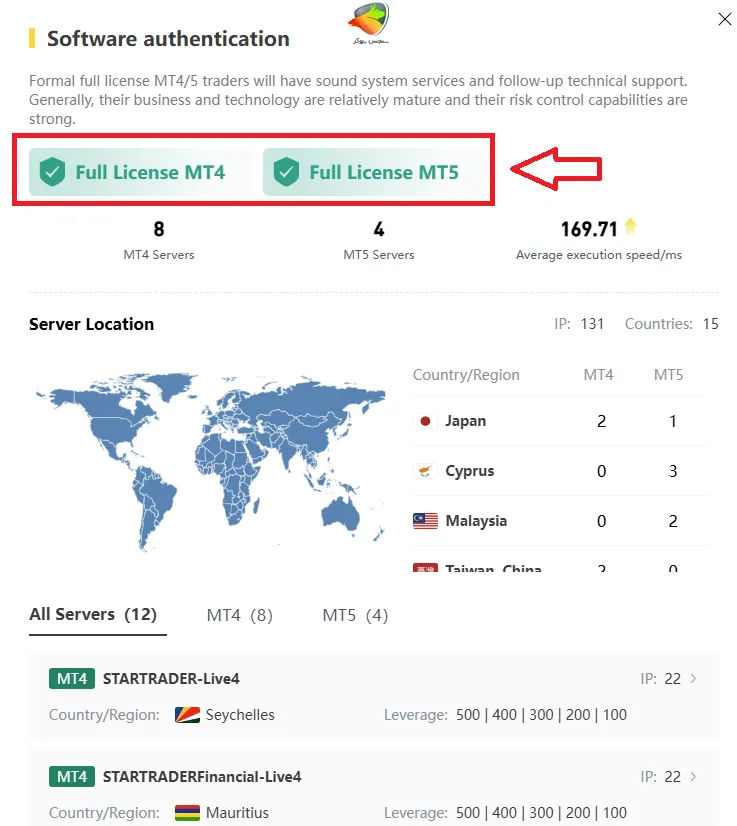Click the green shield icon beside Full License MT4
Image resolution: width=737 pixels, height=826 pixels.
click(52, 170)
